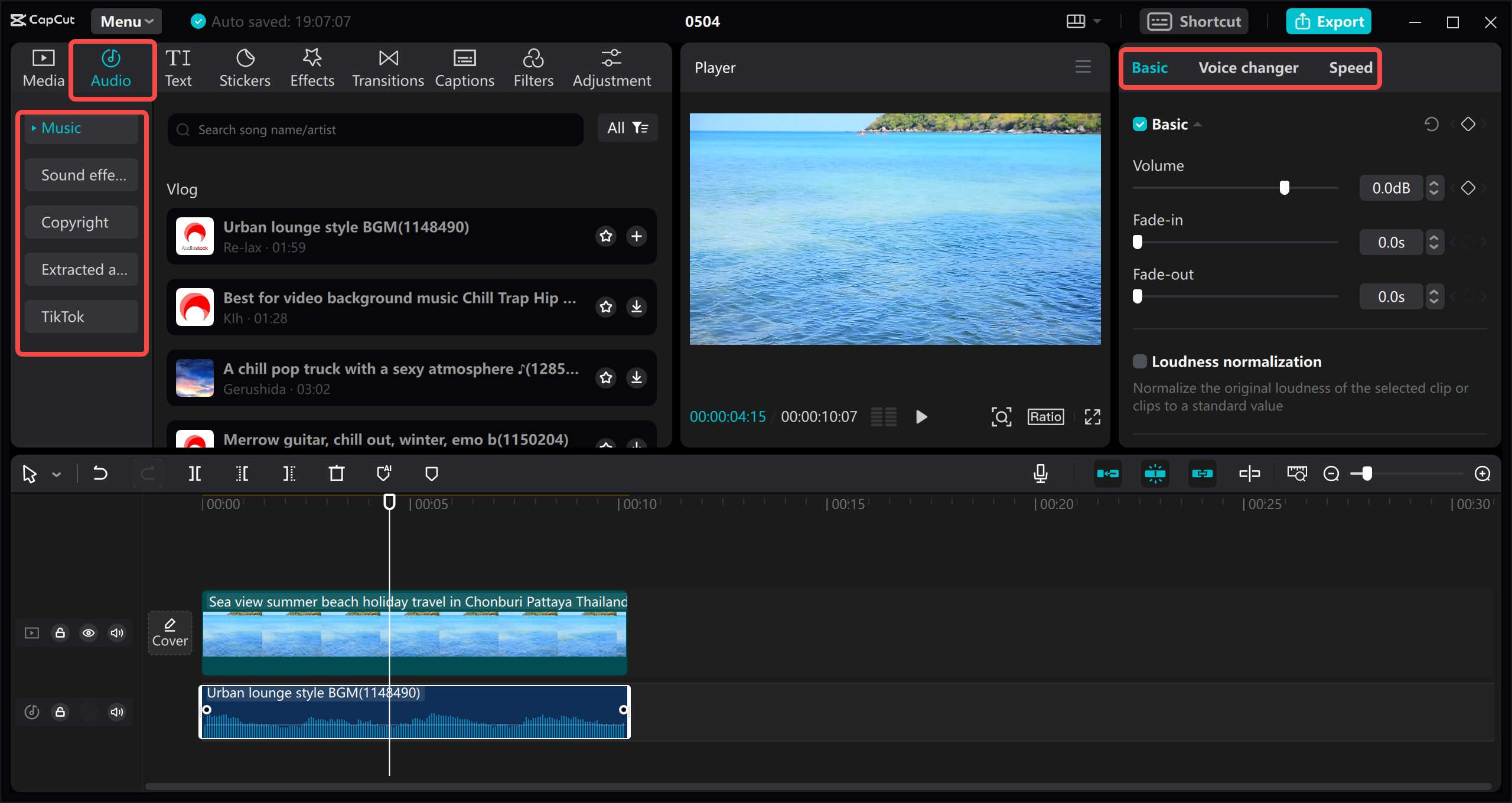The height and width of the screenshot is (803, 1512).
Task: Hide the video track using the eye toggle
Action: pyautogui.click(x=89, y=632)
